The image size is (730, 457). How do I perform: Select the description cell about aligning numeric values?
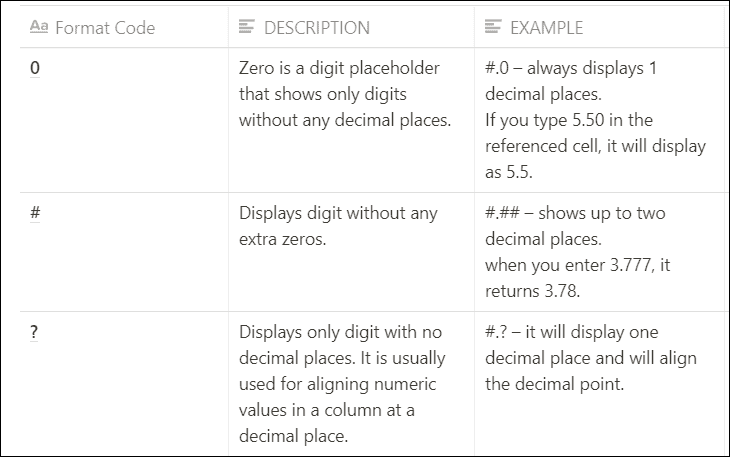[351, 384]
